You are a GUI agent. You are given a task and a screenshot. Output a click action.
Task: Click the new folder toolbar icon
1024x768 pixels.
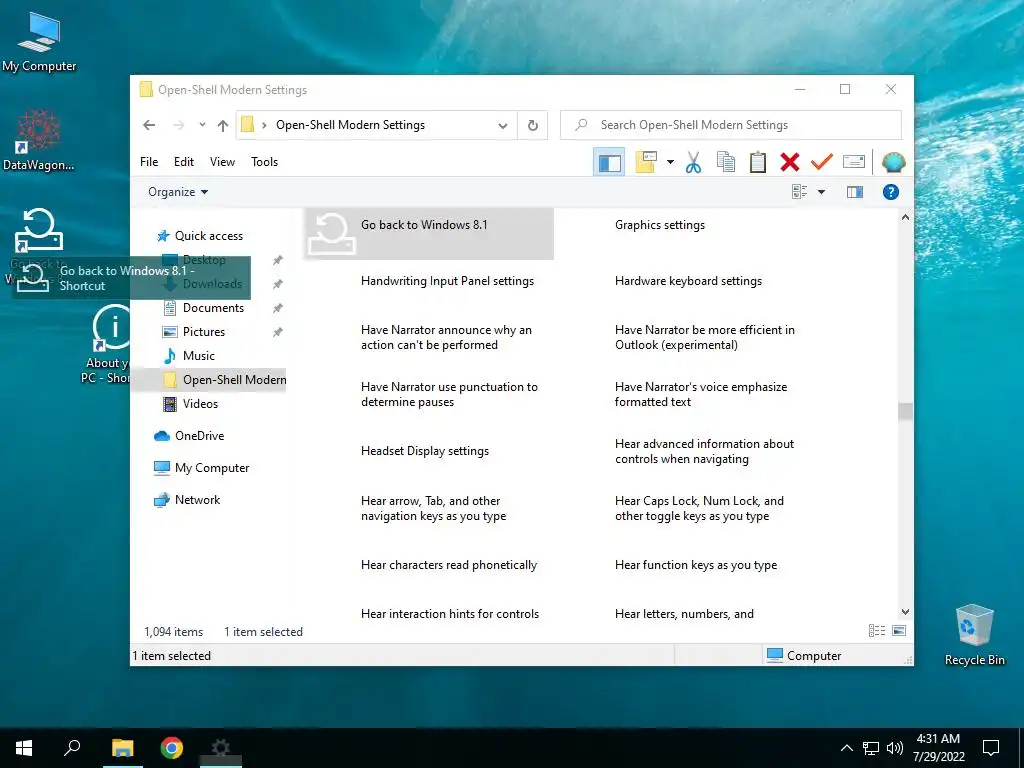[x=645, y=162]
